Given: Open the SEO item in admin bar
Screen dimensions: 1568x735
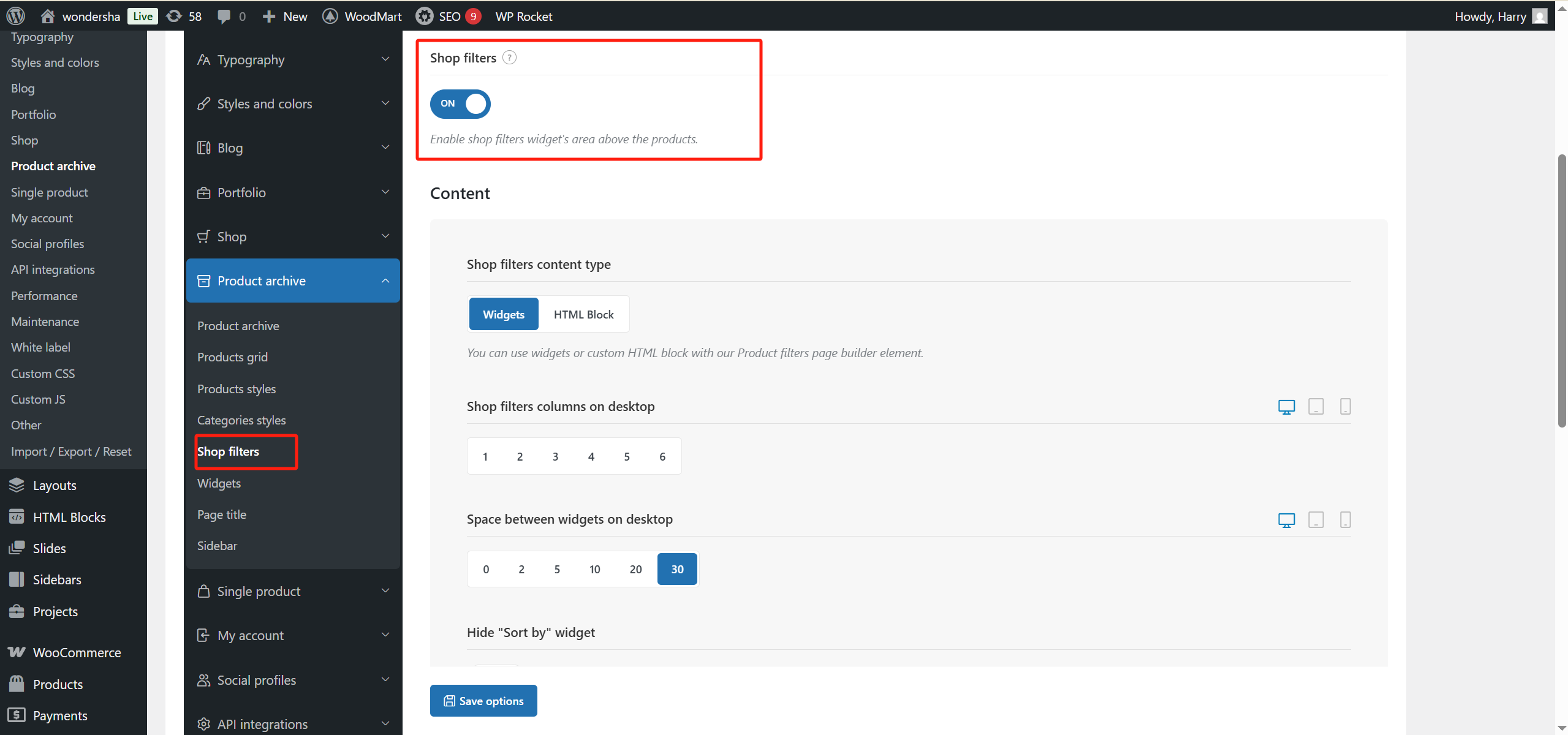Looking at the screenshot, I should tap(448, 16).
